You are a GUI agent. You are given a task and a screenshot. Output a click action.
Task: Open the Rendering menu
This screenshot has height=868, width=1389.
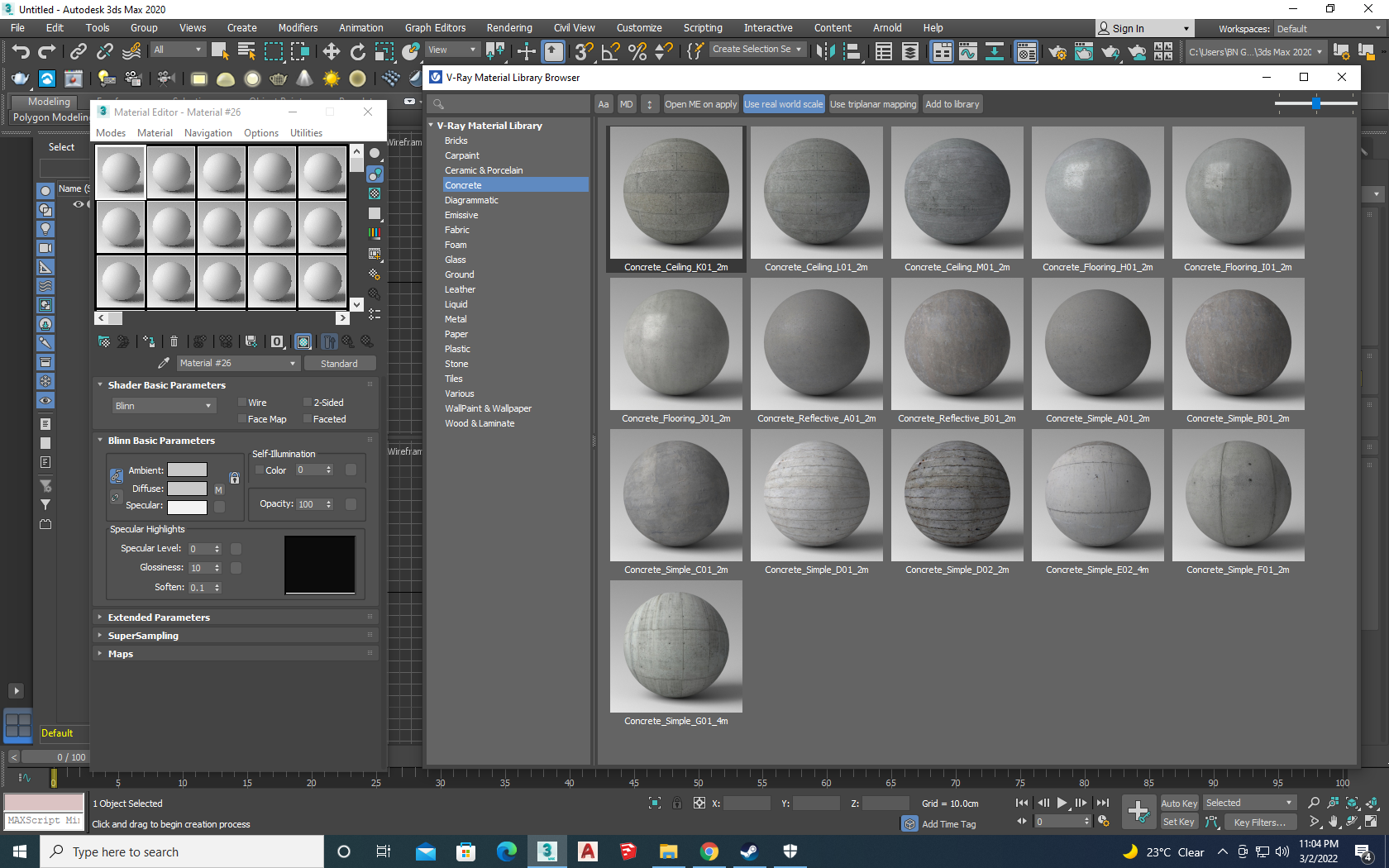[509, 27]
